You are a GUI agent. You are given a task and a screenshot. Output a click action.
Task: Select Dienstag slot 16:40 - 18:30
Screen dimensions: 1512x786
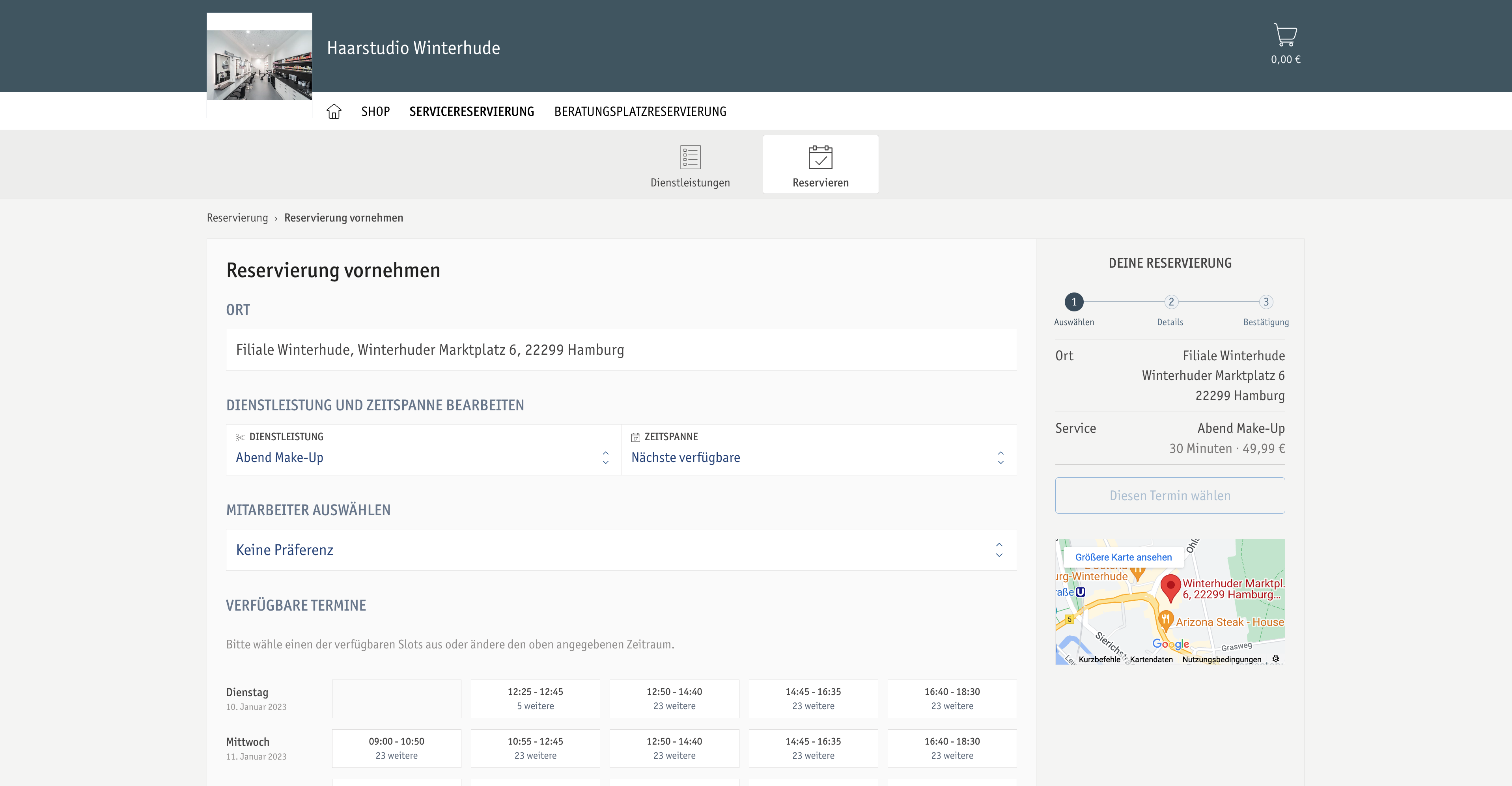click(952, 698)
